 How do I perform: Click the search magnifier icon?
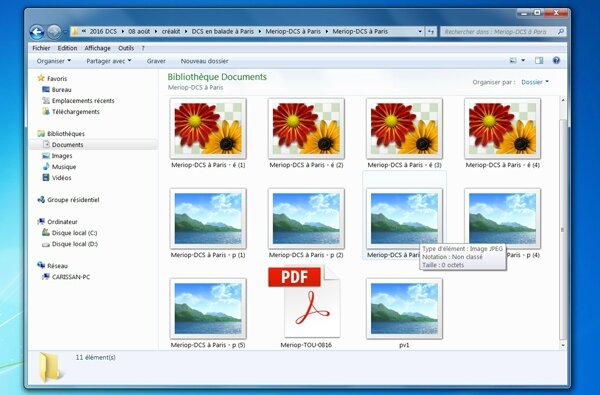point(561,32)
